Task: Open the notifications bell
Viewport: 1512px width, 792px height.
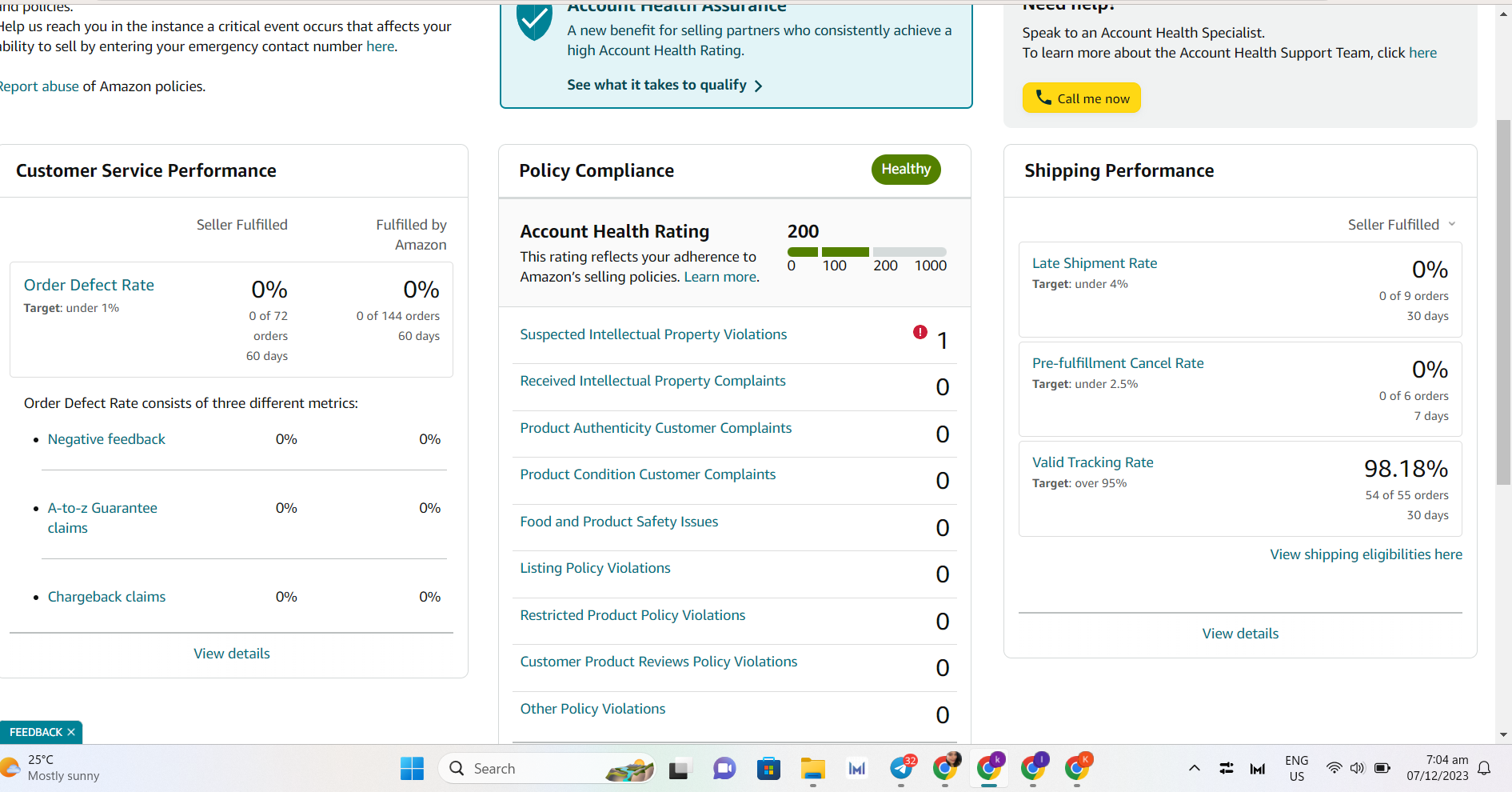Action: pos(1484,768)
